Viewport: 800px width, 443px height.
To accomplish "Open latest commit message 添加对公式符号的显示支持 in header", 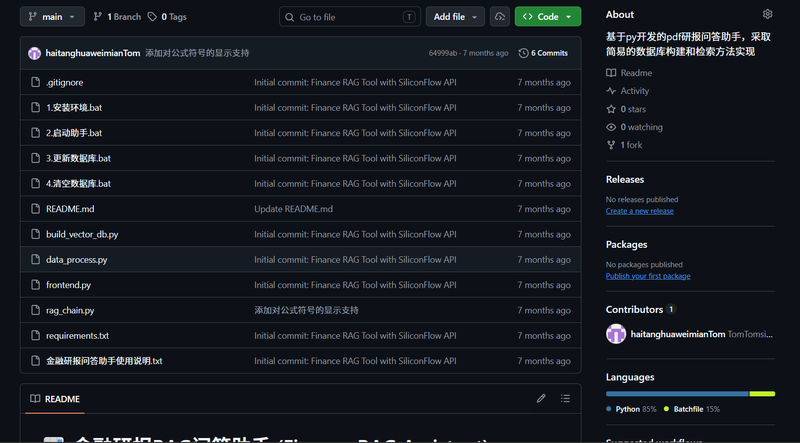I will point(197,53).
